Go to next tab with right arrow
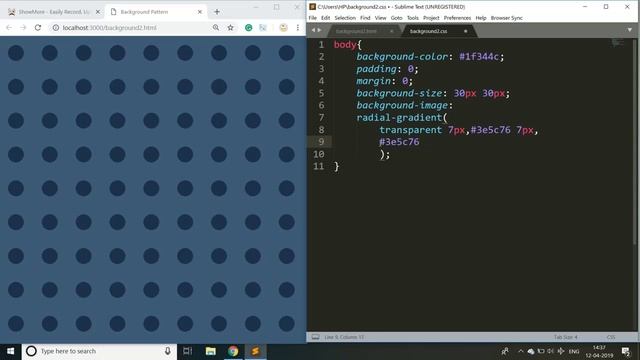Viewport: 640px width, 360px height. pos(319,30)
